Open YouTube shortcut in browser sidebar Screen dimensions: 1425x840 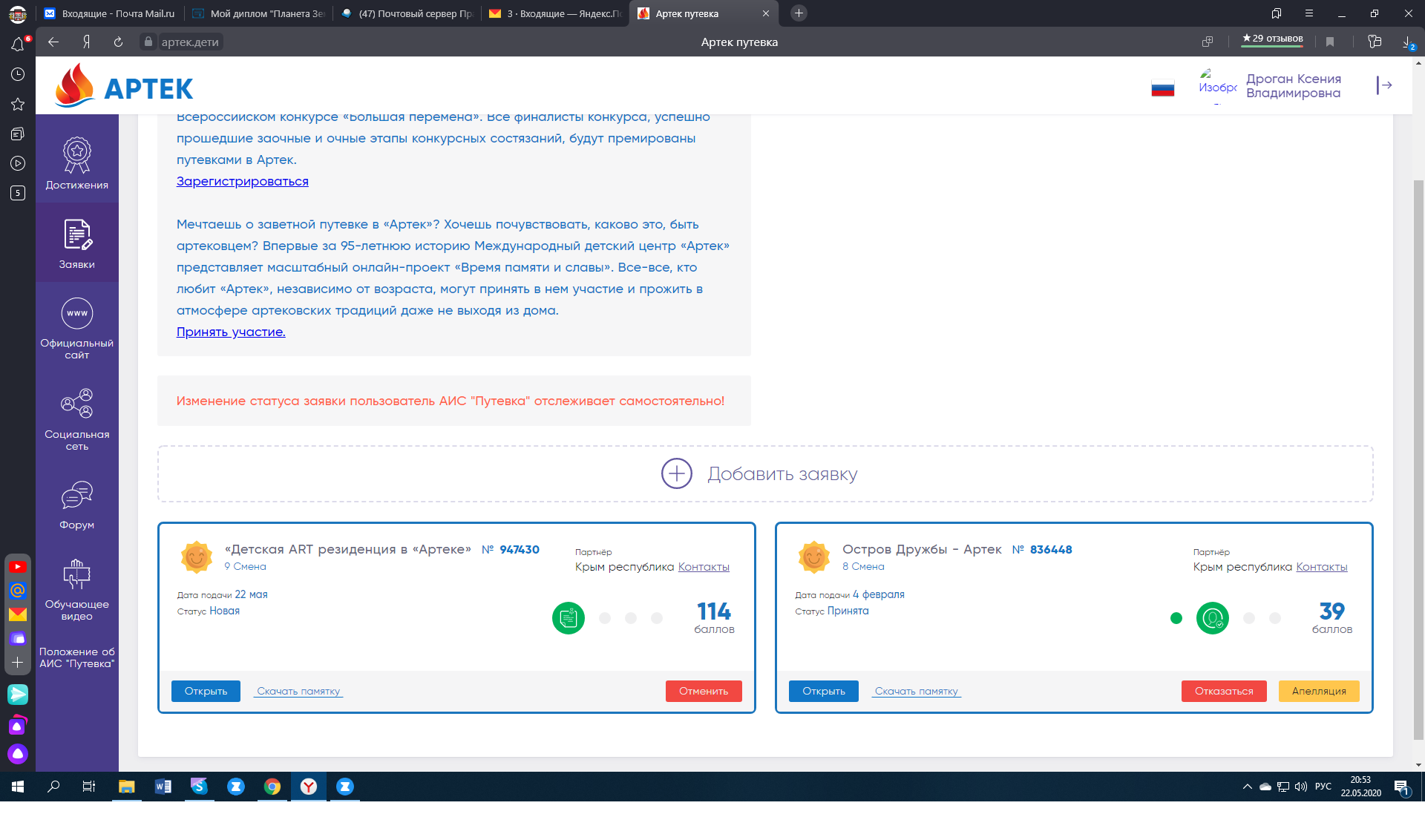(x=18, y=567)
